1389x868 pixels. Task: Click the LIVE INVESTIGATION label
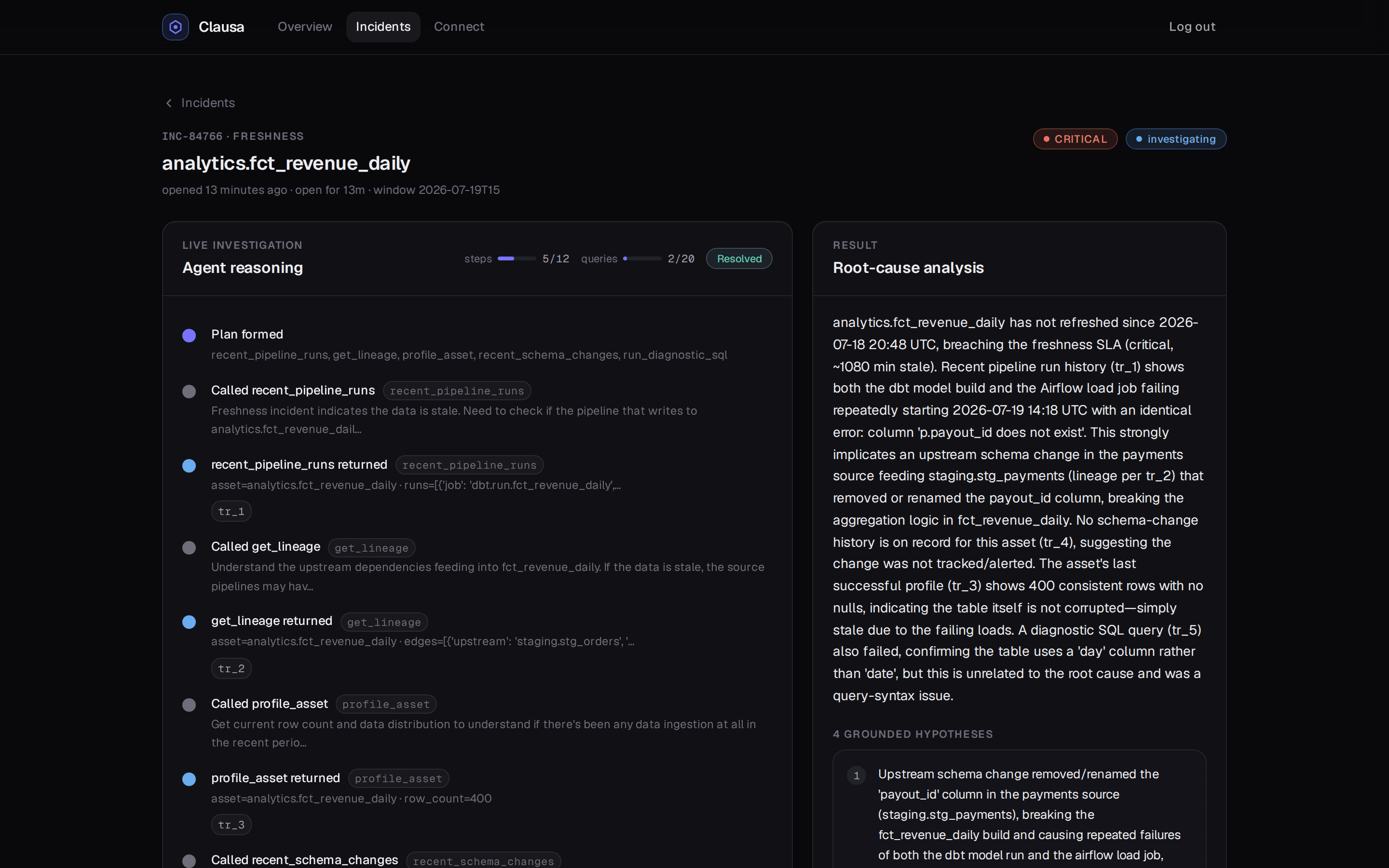(x=242, y=245)
